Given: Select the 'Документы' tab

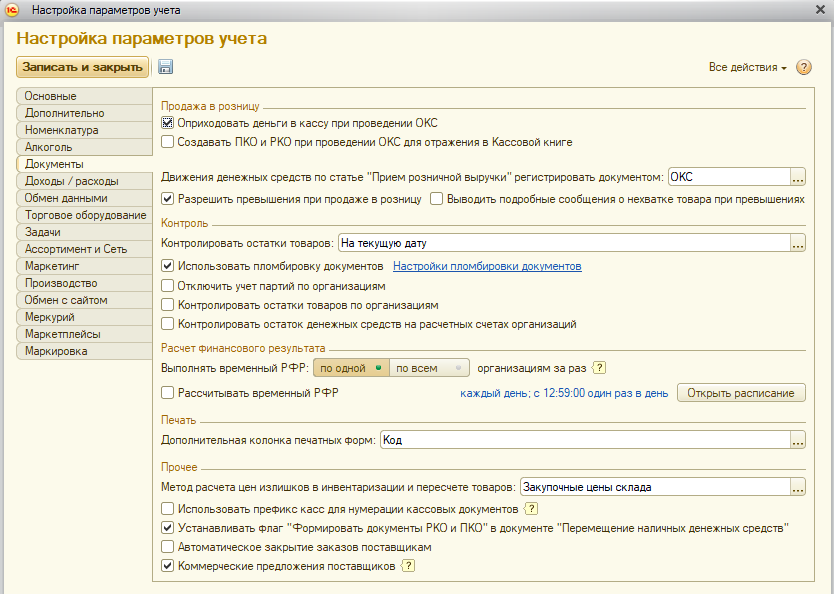Looking at the screenshot, I should point(84,164).
